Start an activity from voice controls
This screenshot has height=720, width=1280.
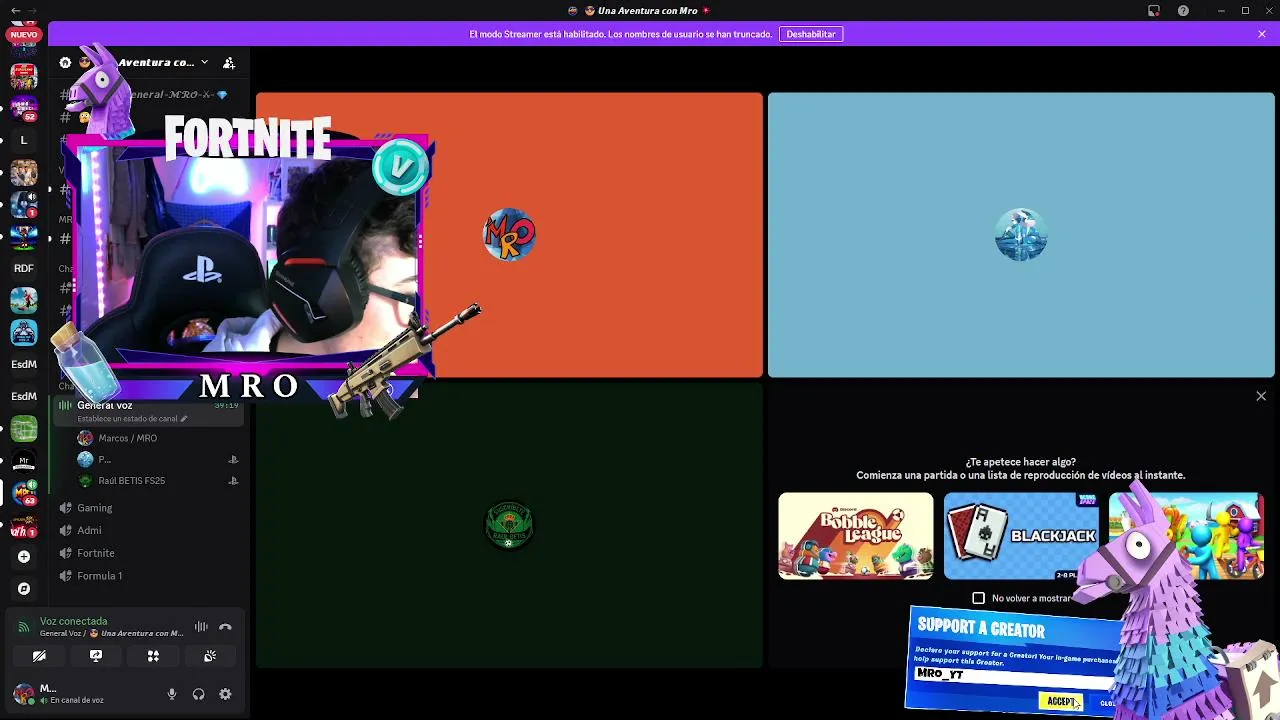tap(153, 656)
